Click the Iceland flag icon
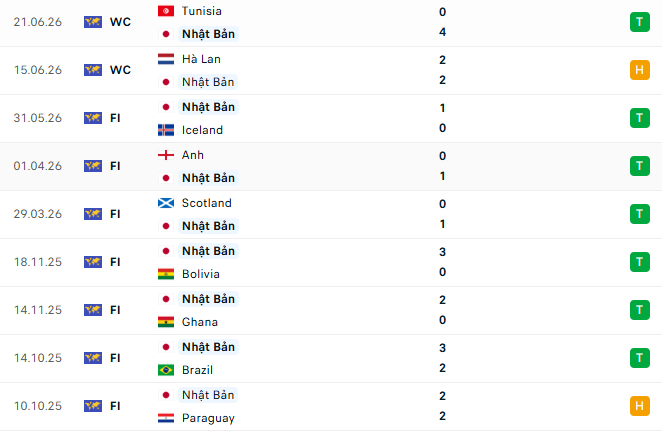 pos(166,130)
